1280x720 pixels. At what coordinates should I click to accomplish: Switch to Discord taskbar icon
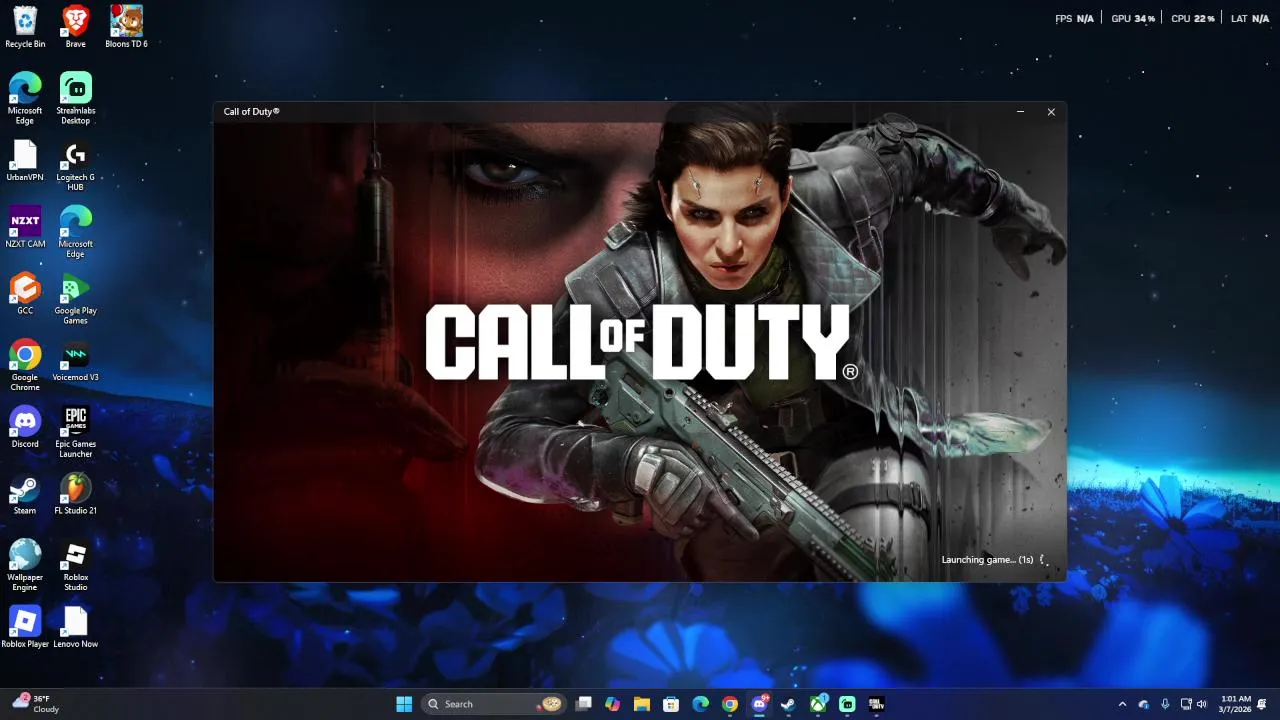click(759, 704)
